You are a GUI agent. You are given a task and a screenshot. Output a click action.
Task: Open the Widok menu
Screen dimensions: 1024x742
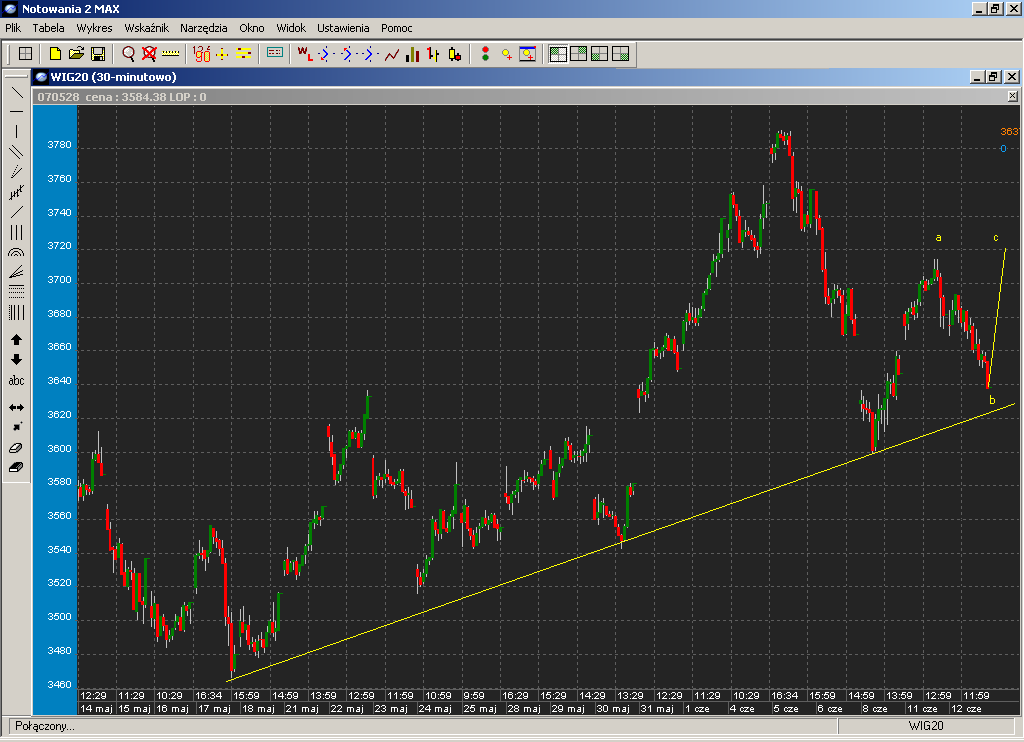point(291,28)
